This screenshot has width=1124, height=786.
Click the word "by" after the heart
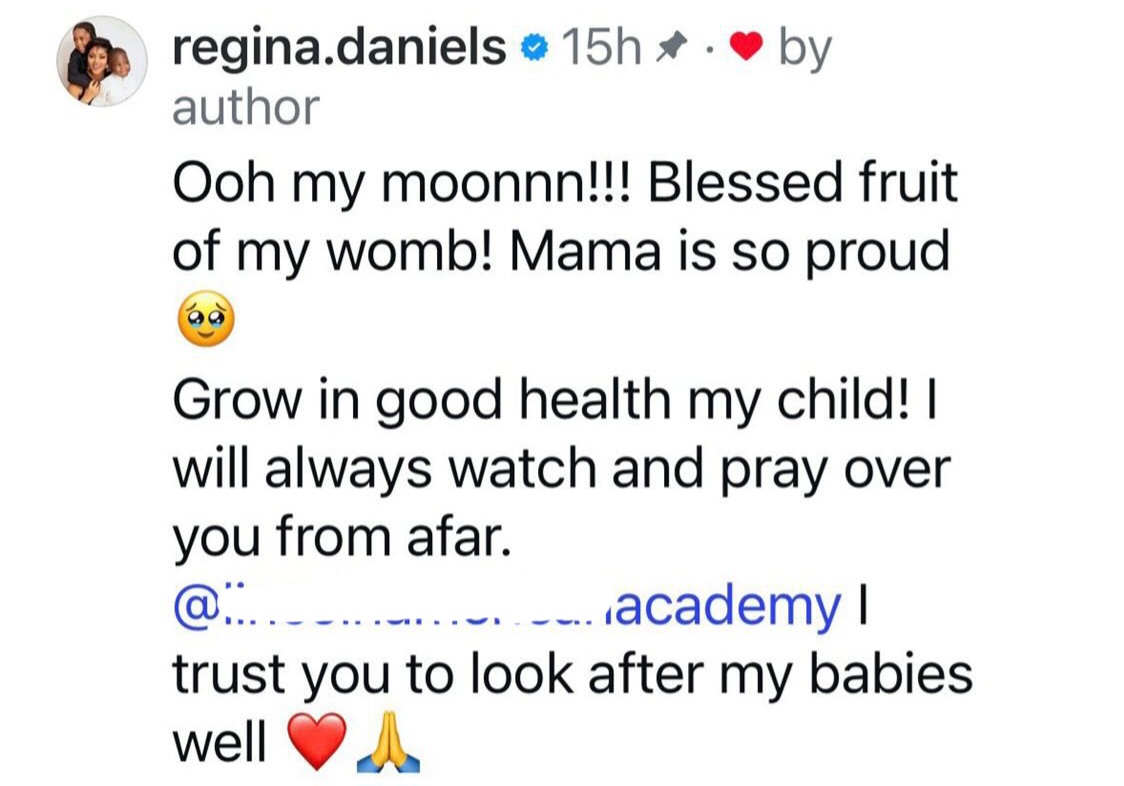(x=806, y=50)
